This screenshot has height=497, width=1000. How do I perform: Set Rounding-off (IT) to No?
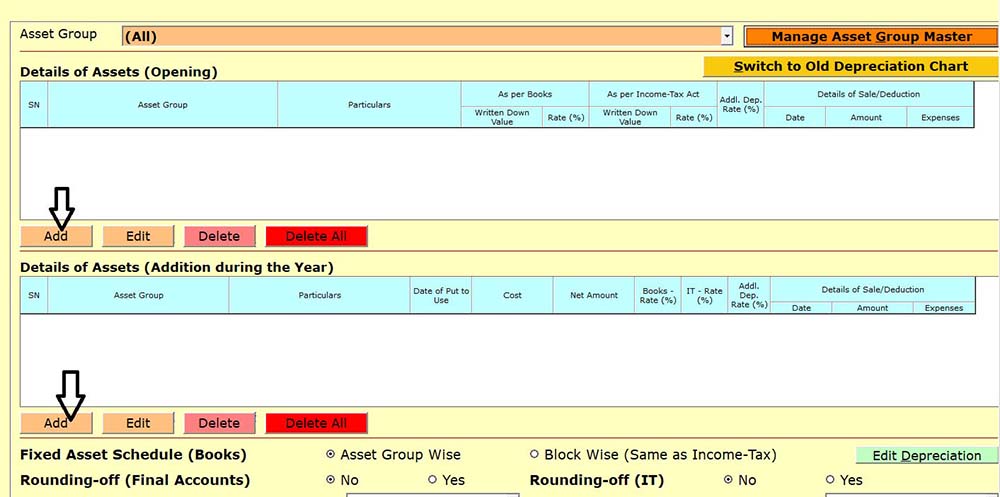727,480
